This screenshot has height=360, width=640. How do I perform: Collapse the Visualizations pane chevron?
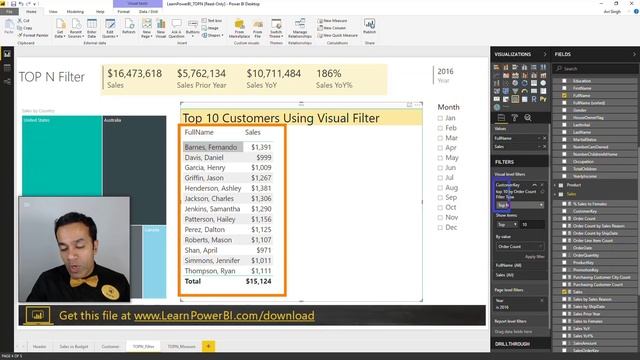544,54
